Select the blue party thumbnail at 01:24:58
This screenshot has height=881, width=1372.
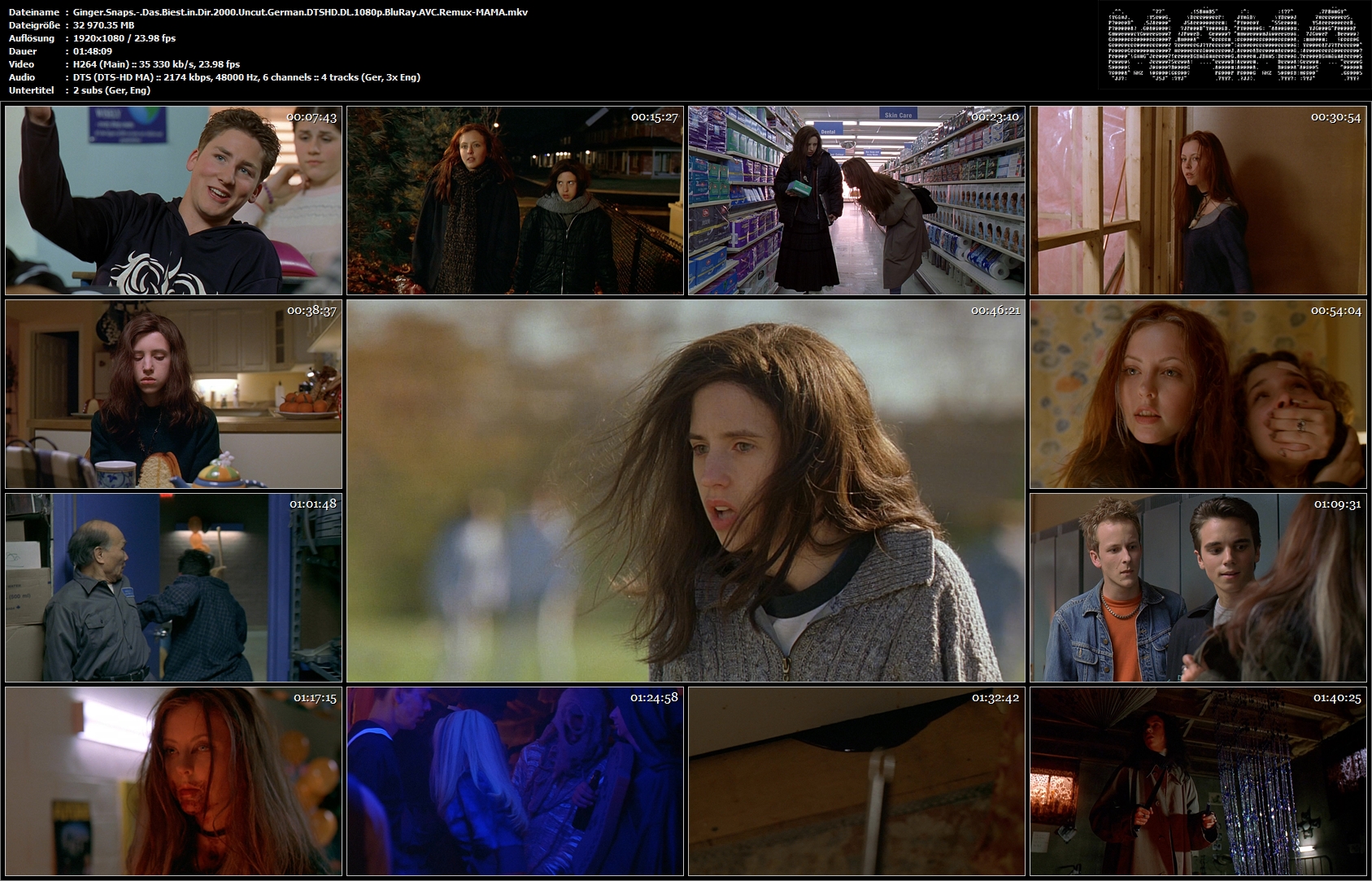click(x=515, y=781)
